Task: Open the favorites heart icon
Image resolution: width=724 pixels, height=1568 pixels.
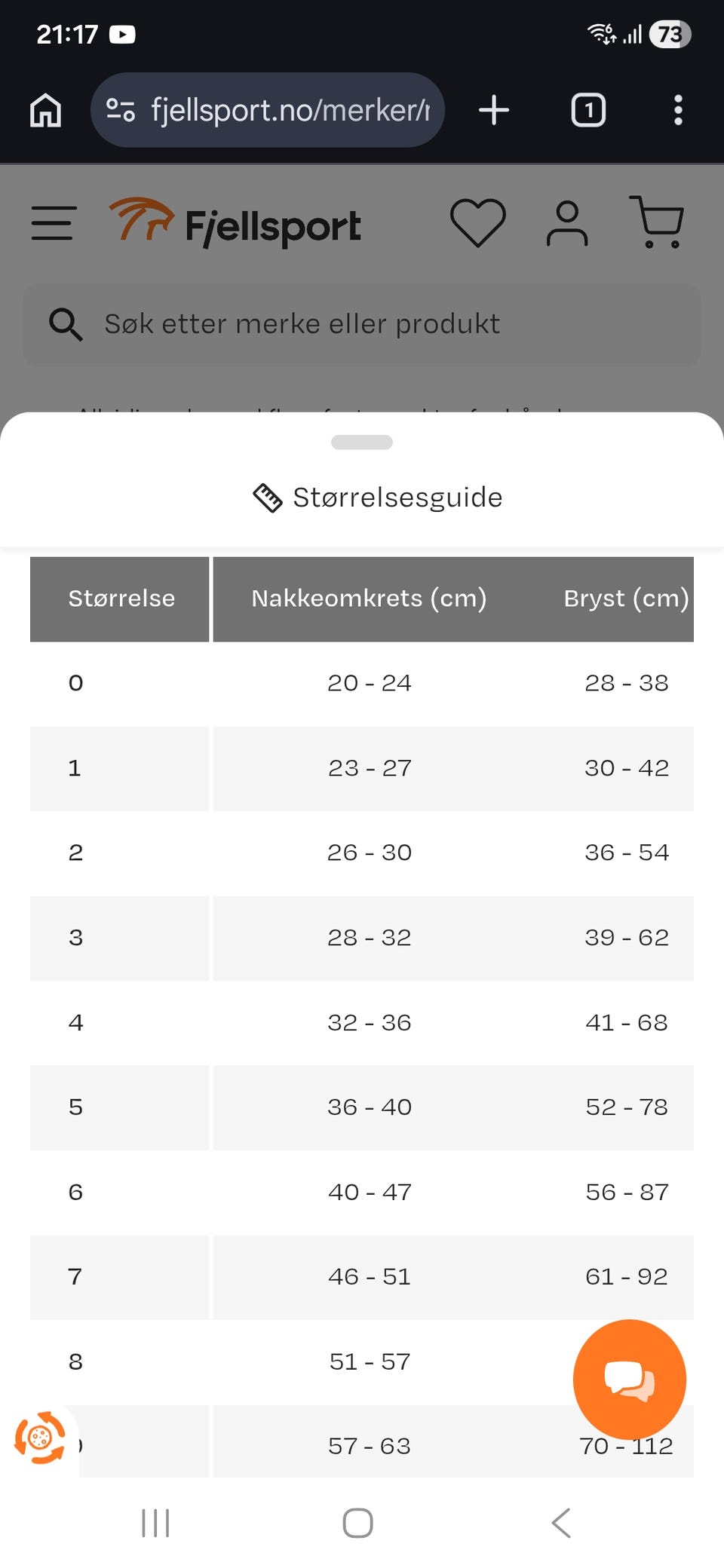Action: 477,223
